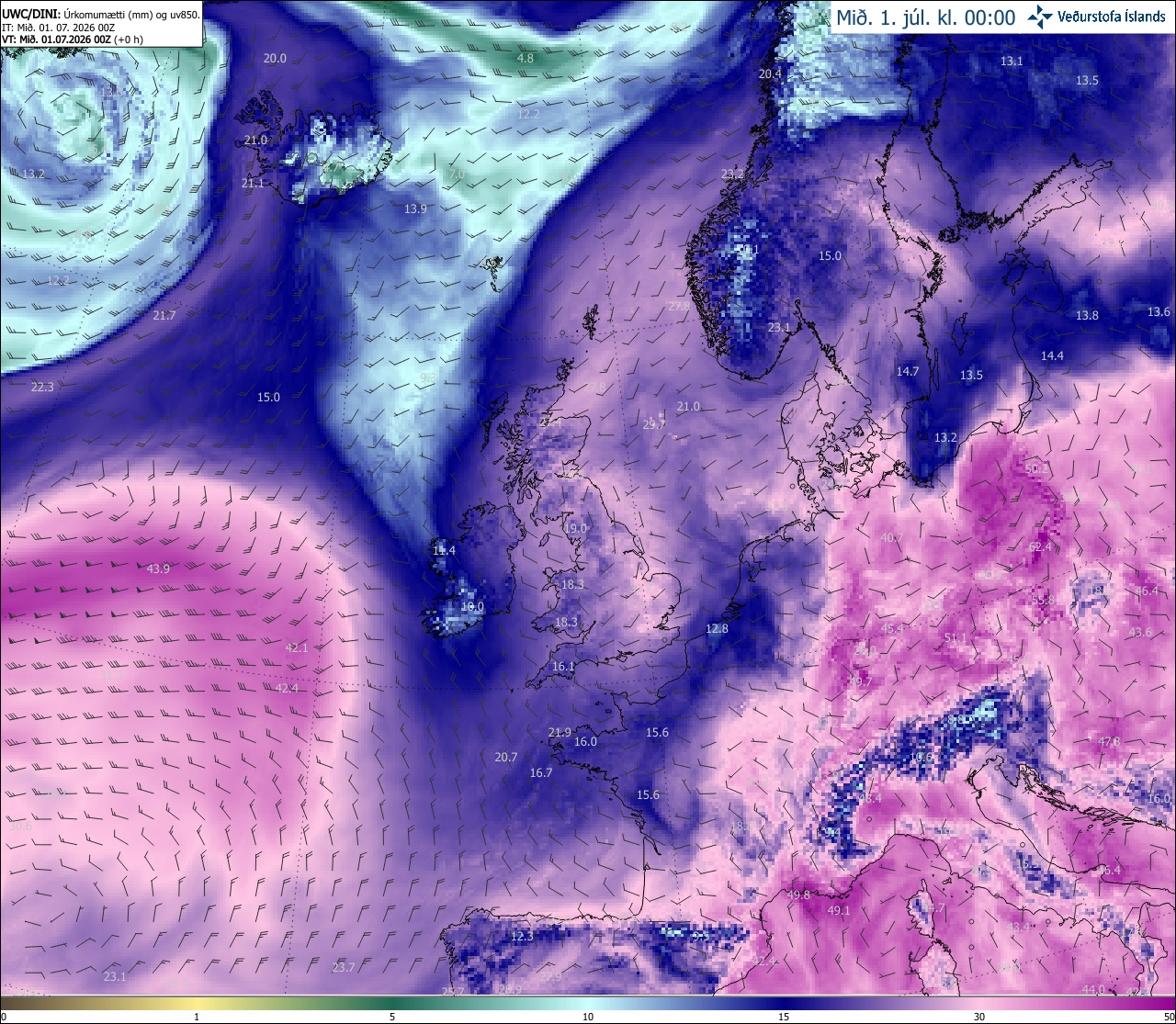This screenshot has height=1024, width=1176.
Task: Click the 4.8 value north of Iceland
Action: tap(526, 58)
